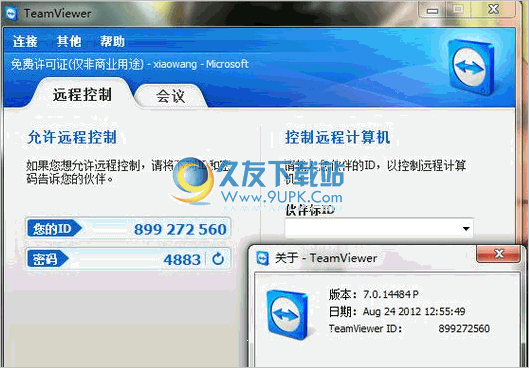Open the 帮助 menu

tap(112, 41)
